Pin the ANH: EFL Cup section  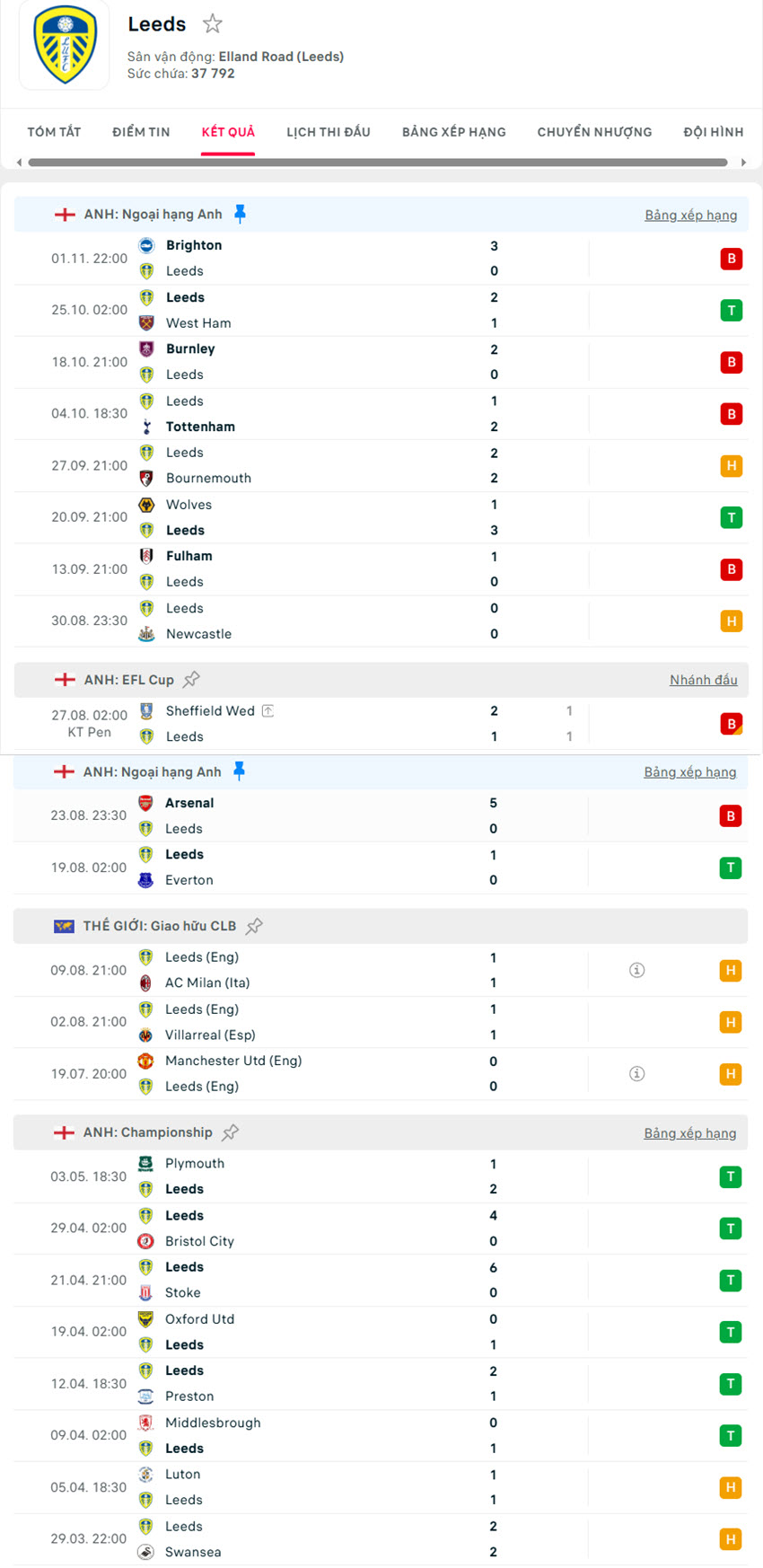192,679
